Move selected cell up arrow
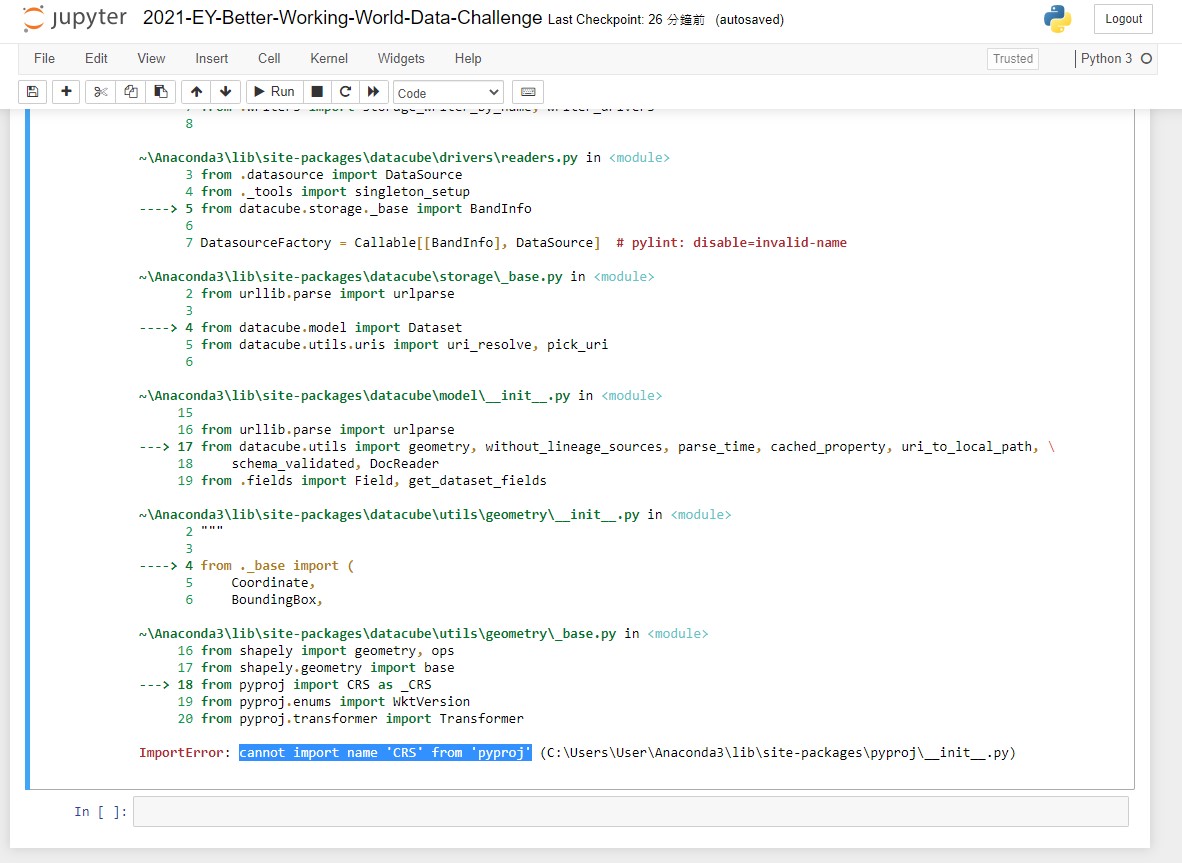This screenshot has width=1182, height=863. click(196, 91)
